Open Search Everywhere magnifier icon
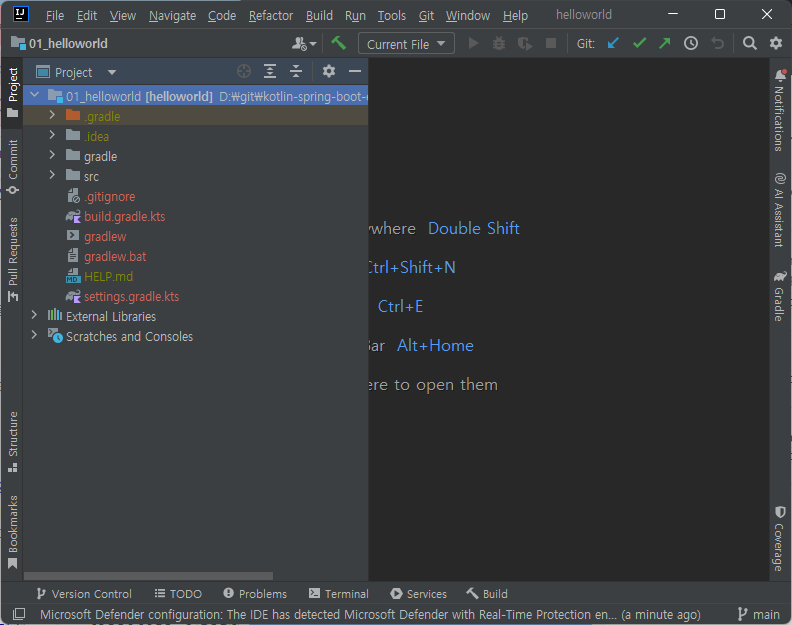The height and width of the screenshot is (625, 792). (750, 43)
